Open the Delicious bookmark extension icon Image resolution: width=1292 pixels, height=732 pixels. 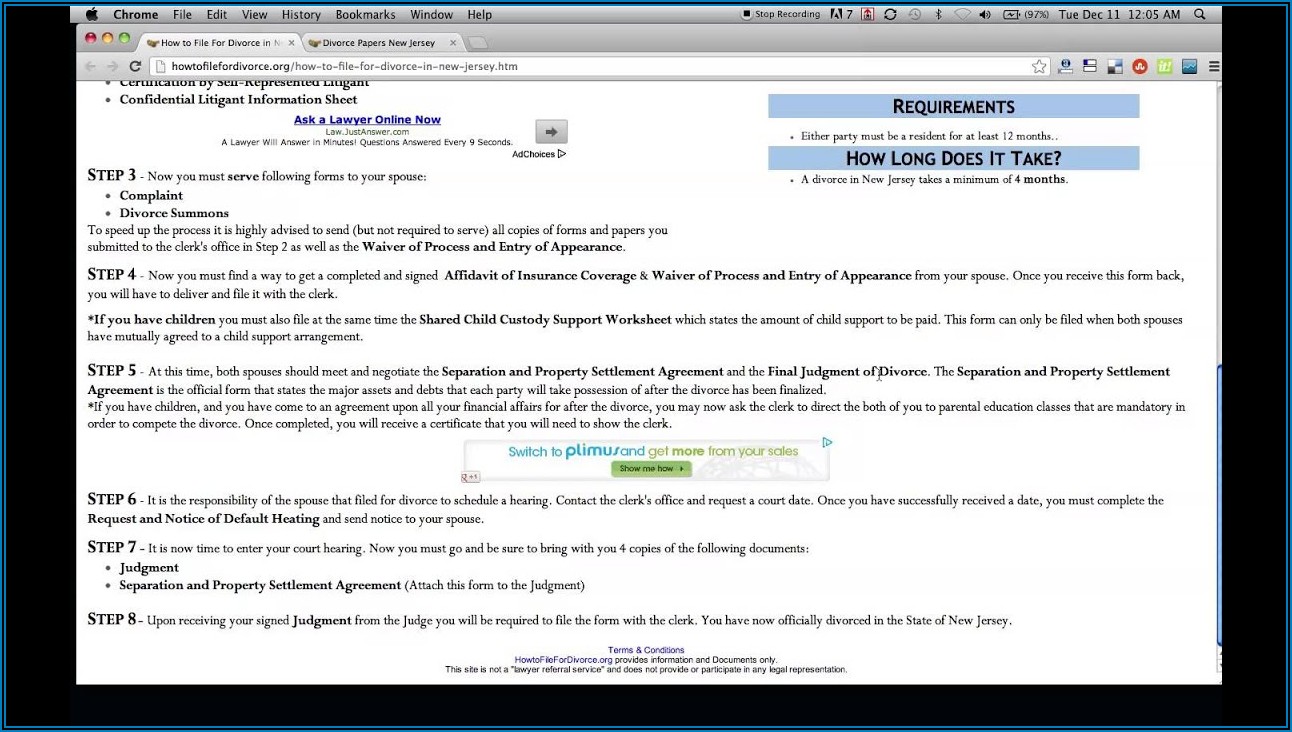coord(1114,67)
